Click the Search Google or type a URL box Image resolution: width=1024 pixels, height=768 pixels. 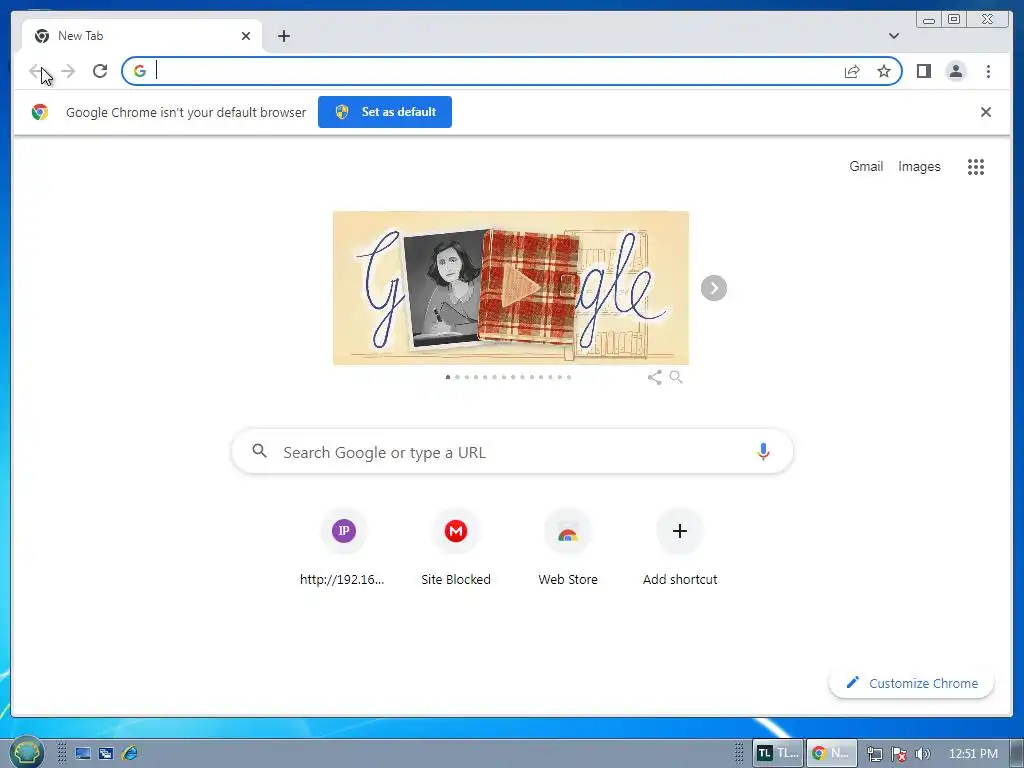[x=512, y=452]
